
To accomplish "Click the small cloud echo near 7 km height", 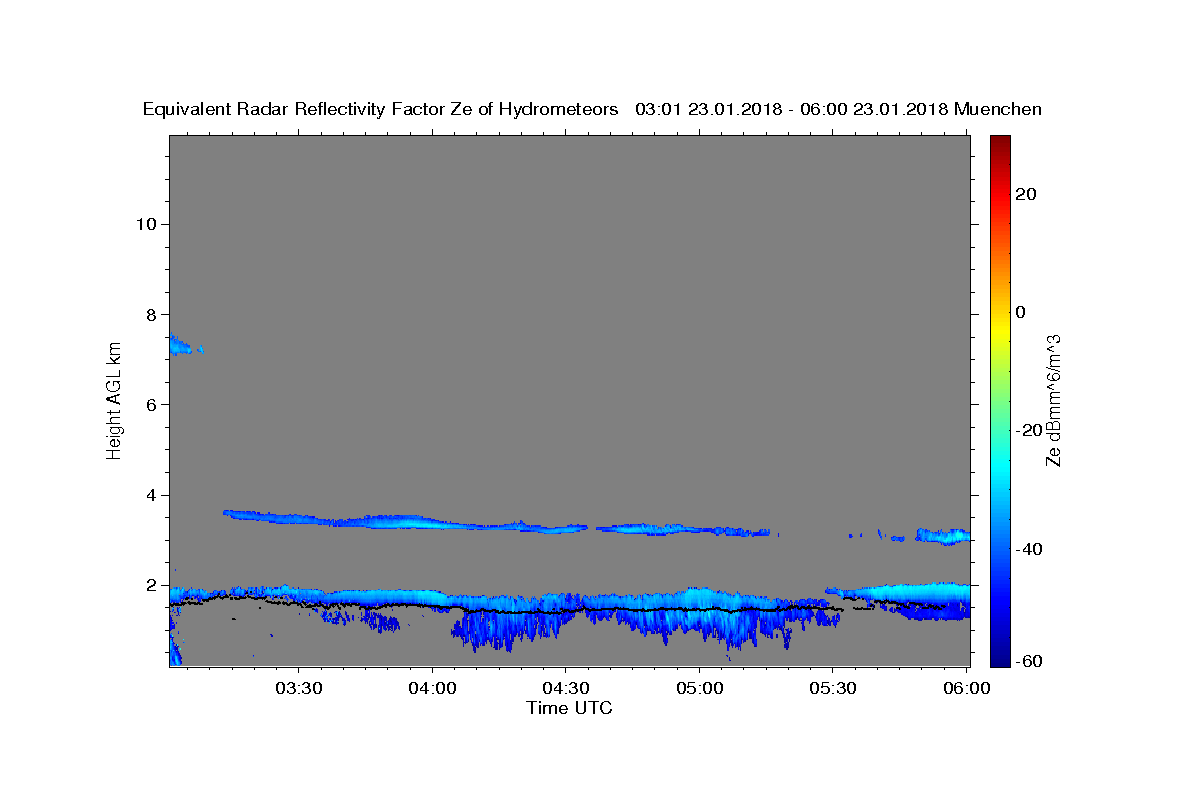I will 182,345.
